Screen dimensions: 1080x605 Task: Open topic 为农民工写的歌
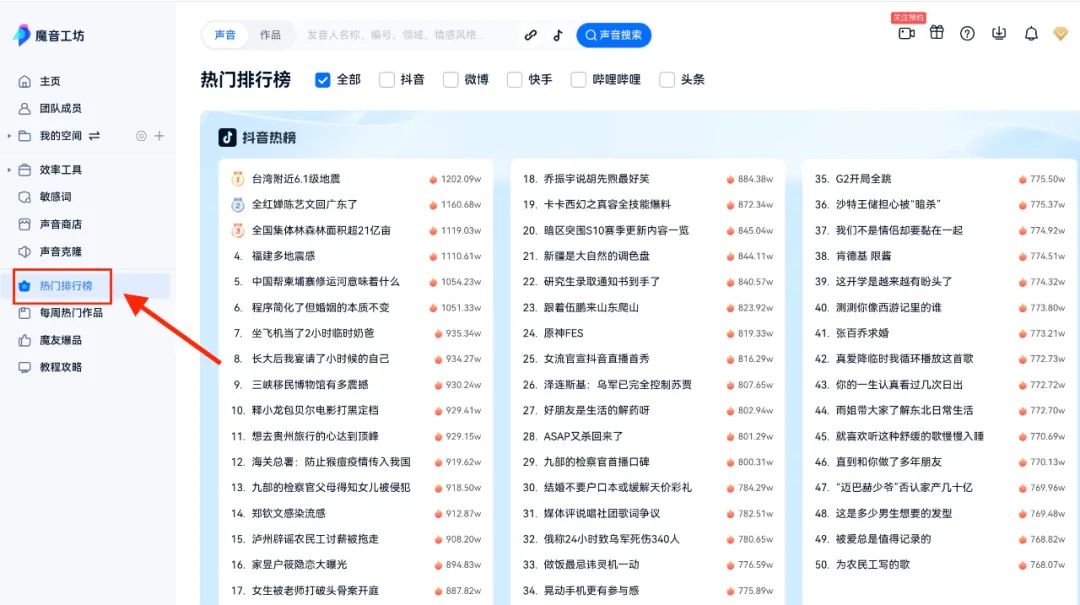click(x=873, y=564)
